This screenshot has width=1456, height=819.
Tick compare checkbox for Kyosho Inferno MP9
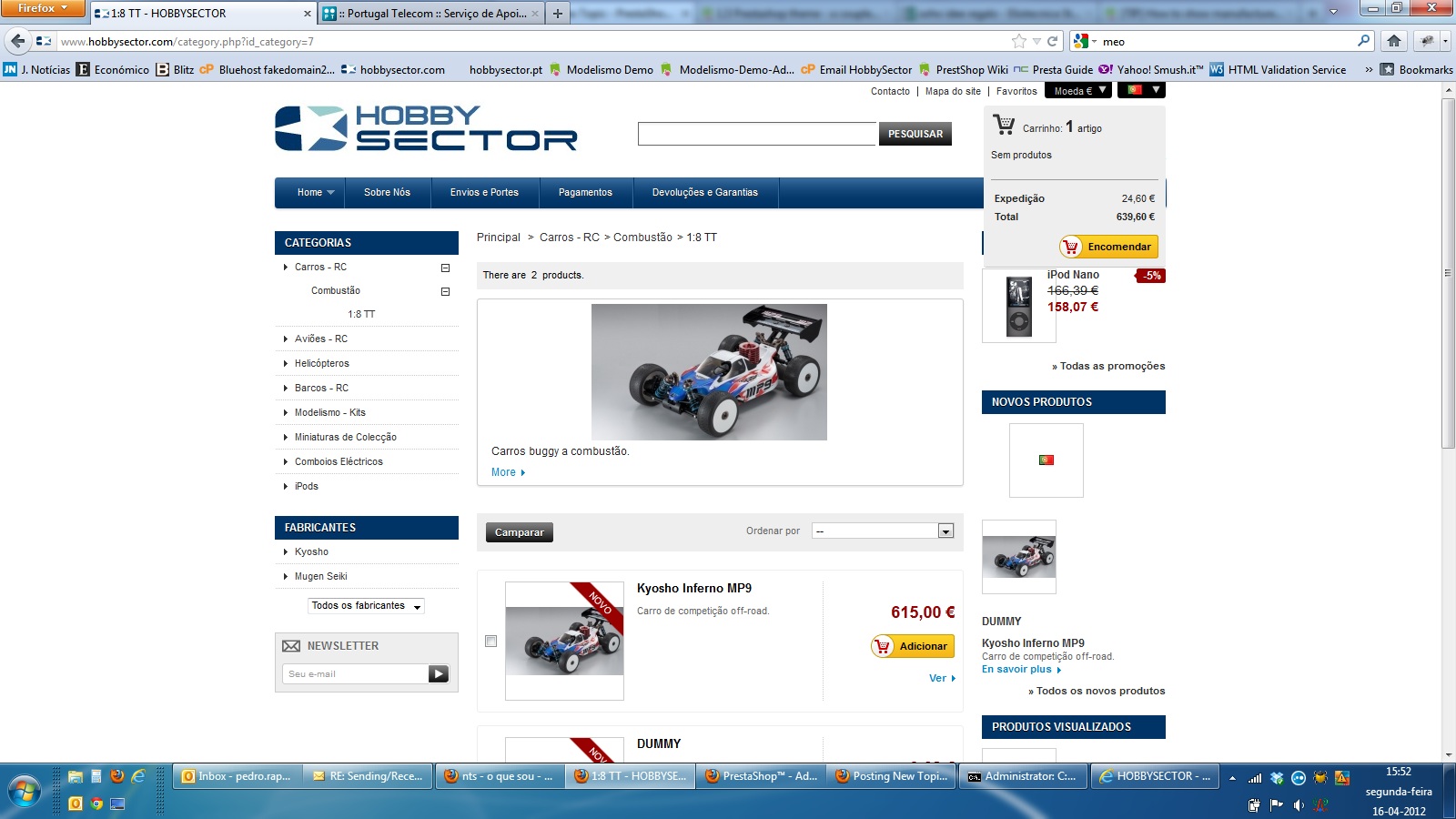(x=491, y=642)
